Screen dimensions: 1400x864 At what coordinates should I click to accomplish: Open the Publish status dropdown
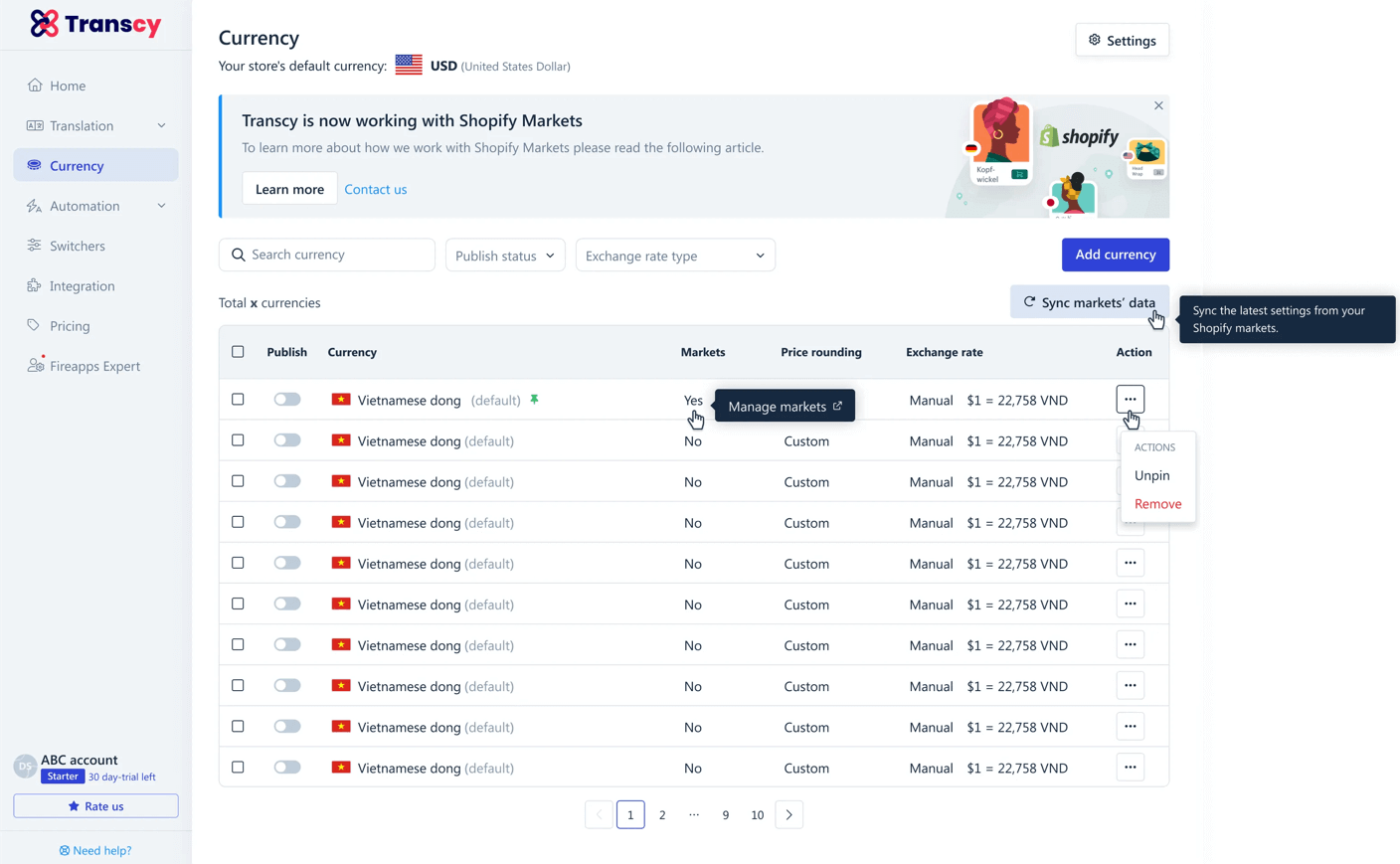click(x=505, y=255)
